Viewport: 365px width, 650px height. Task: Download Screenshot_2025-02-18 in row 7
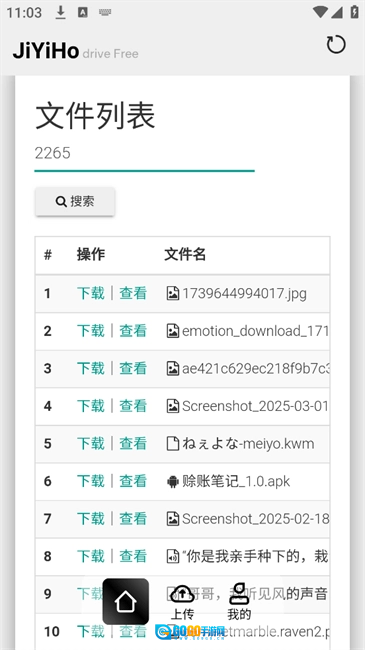click(90, 519)
